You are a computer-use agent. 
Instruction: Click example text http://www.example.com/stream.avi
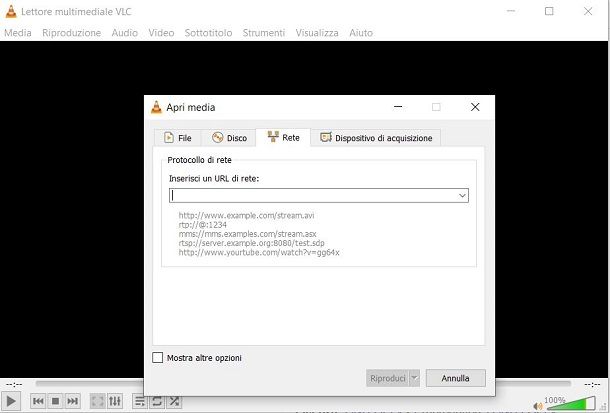[246, 215]
